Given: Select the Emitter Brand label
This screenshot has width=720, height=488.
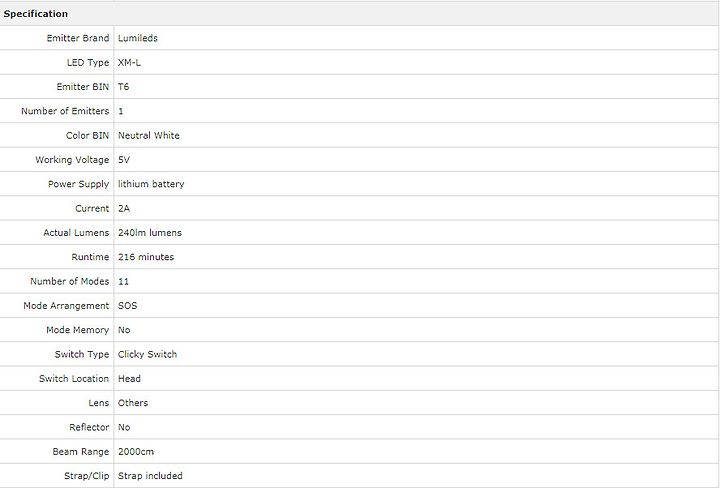Looking at the screenshot, I should [x=78, y=38].
